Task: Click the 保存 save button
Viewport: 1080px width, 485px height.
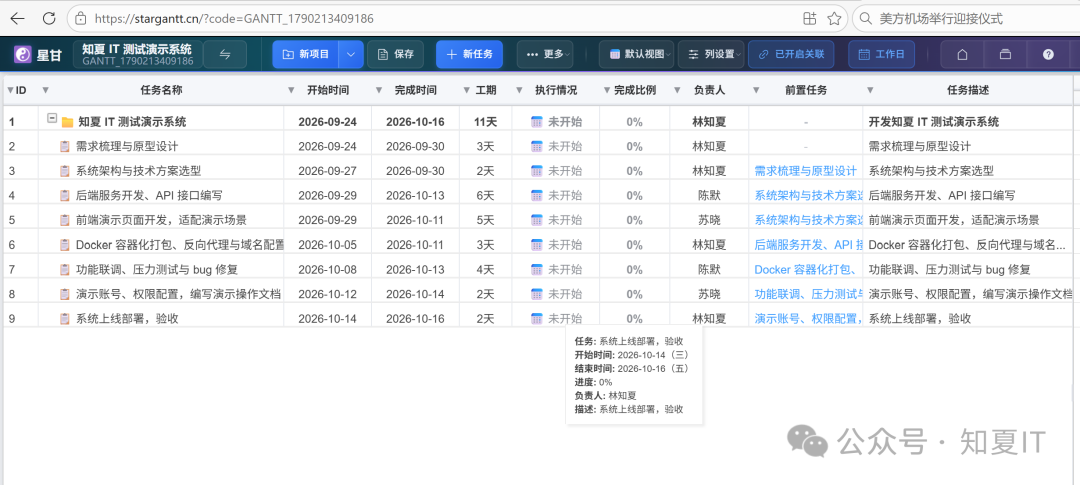Action: (x=396, y=54)
